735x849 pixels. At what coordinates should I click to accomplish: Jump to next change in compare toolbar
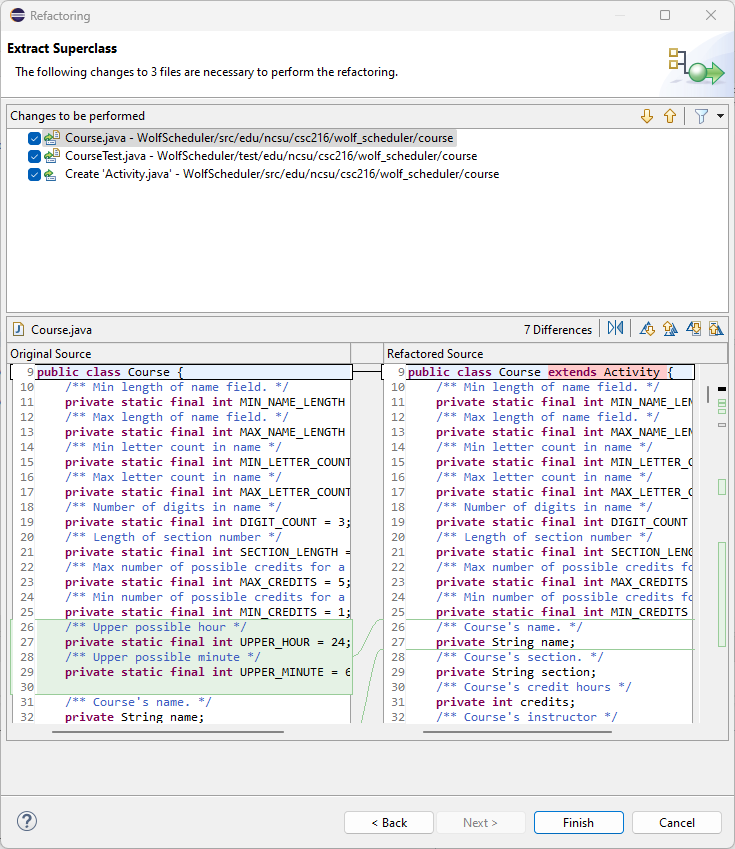[x=693, y=328]
